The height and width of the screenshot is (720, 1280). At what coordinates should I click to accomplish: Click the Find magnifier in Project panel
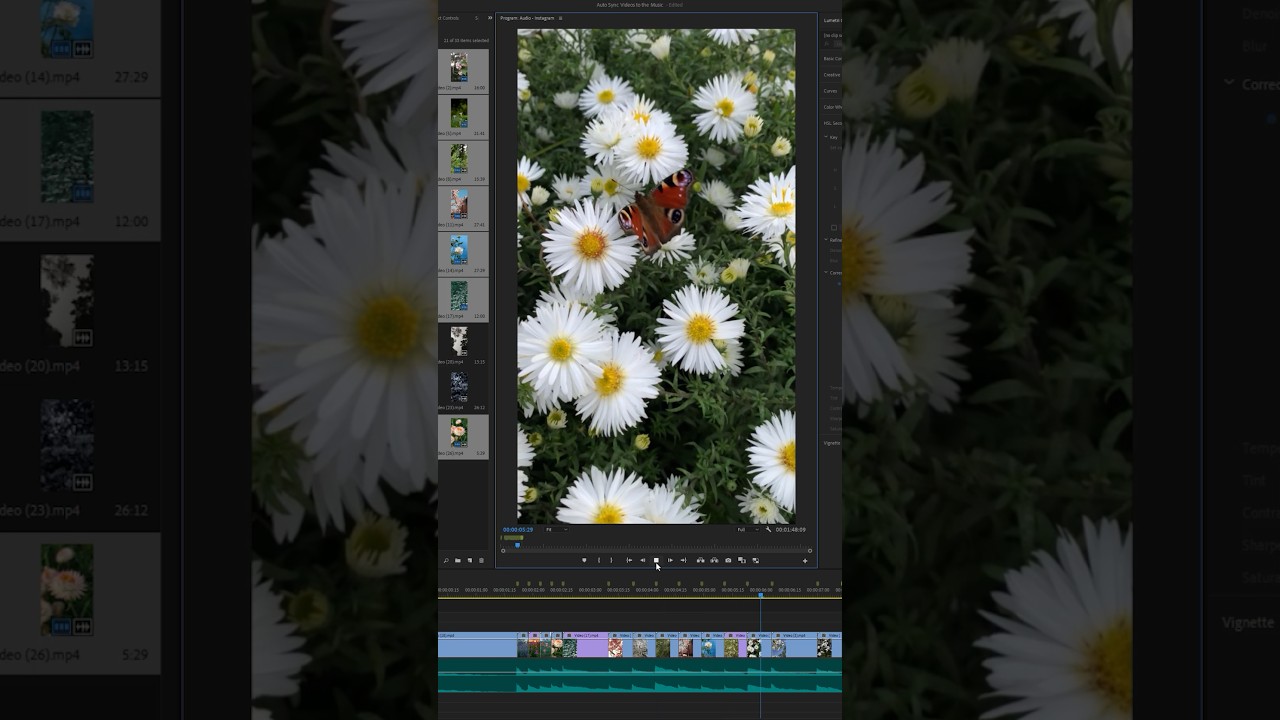[x=446, y=560]
